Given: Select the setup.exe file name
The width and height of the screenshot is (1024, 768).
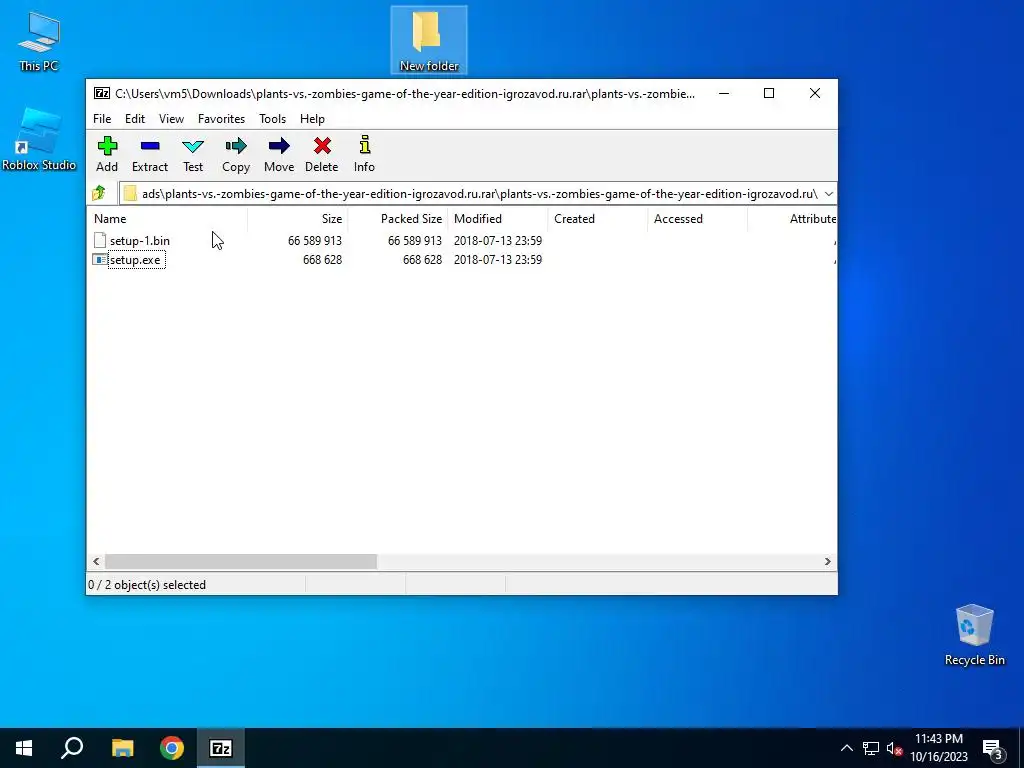Looking at the screenshot, I should pos(136,260).
